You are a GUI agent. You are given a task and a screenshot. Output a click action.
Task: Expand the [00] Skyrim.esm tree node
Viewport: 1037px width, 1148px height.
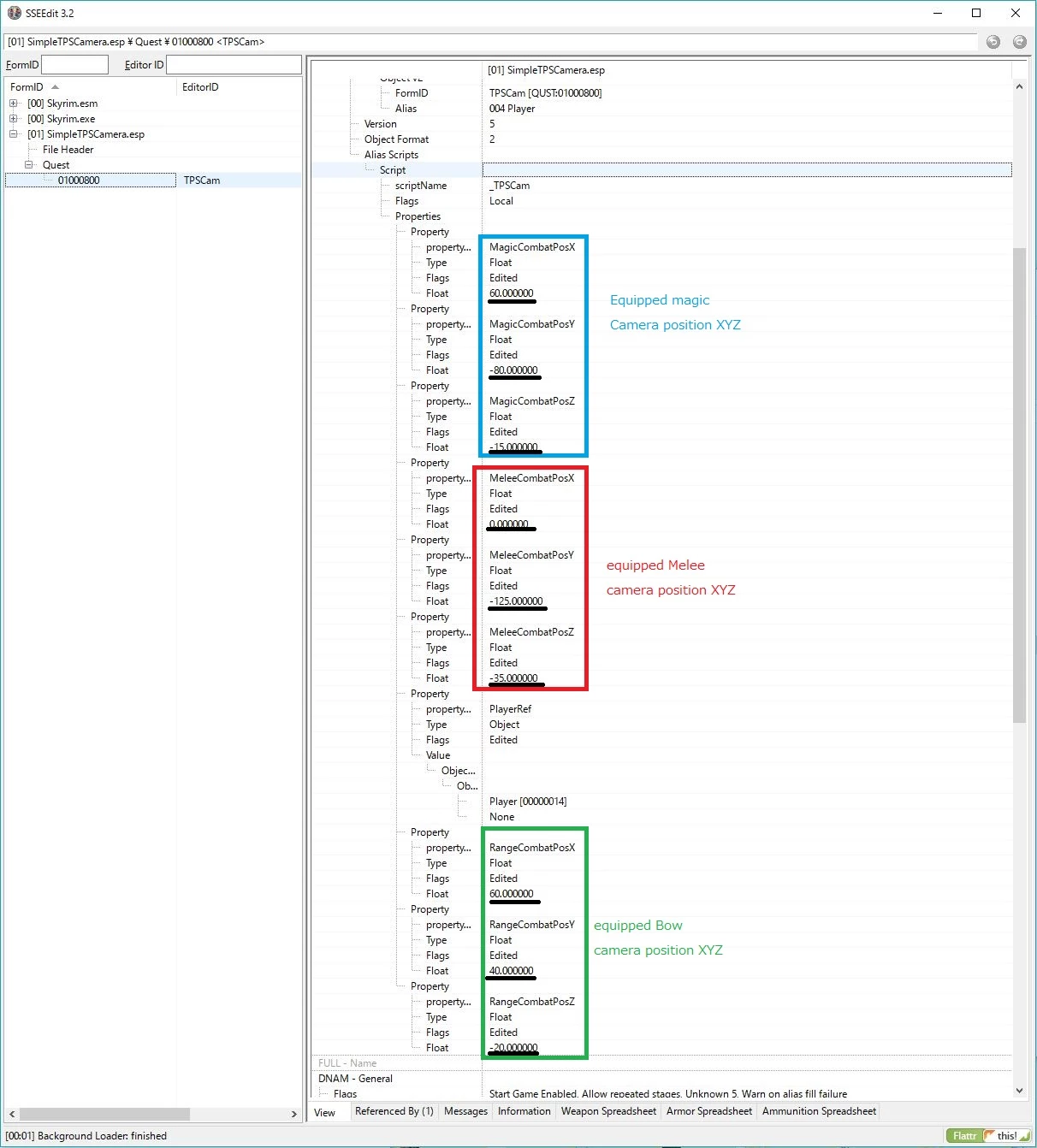(x=14, y=104)
